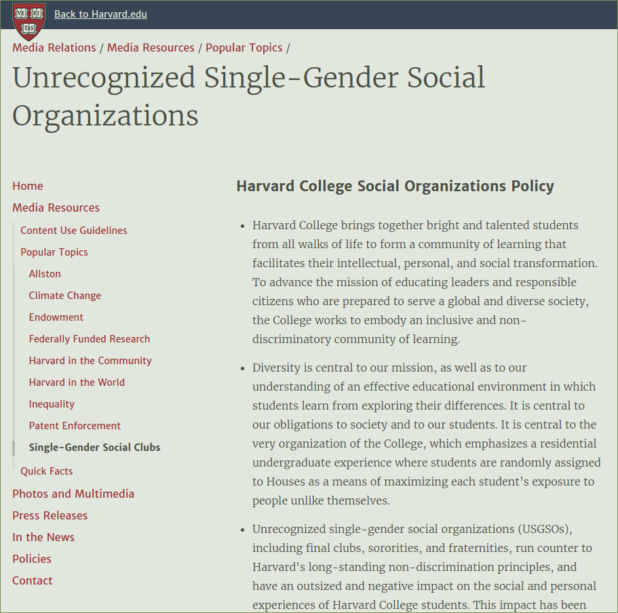This screenshot has width=618, height=613.
Task: Open Media Resources in the breadcrumb
Action: pos(151,47)
